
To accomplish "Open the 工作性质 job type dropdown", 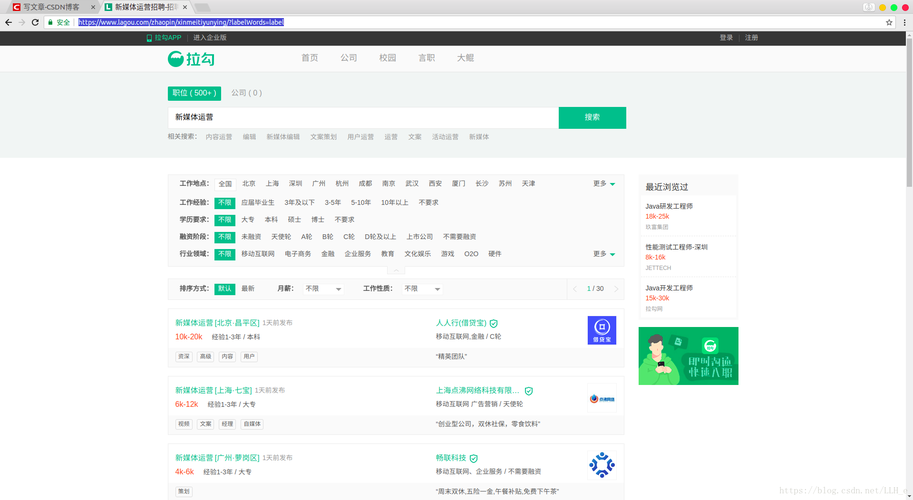I will coord(422,289).
